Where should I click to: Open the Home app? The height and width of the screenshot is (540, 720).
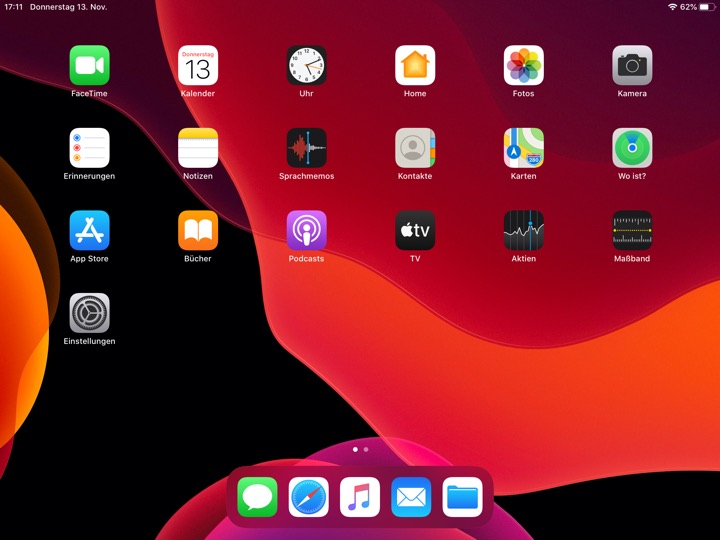[415, 65]
